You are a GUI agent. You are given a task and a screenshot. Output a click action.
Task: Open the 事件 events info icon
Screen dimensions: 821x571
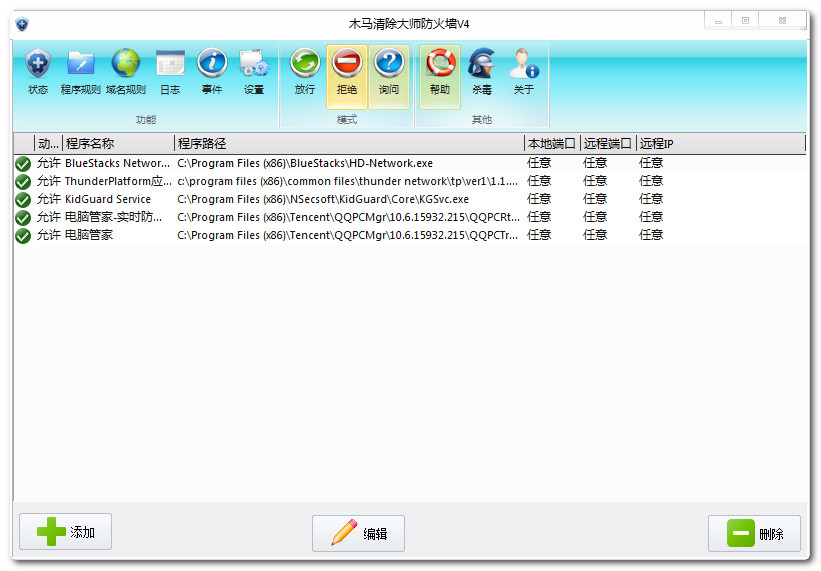tap(212, 72)
